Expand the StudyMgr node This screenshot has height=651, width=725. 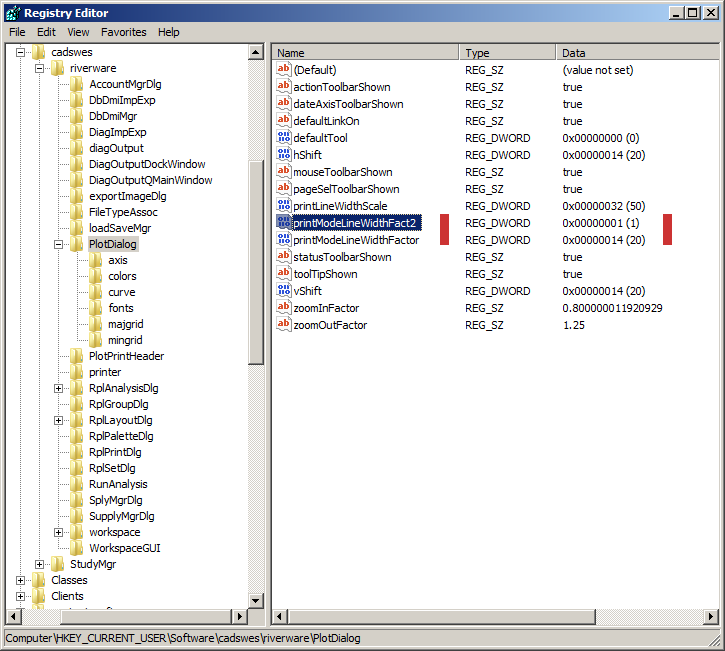pyautogui.click(x=39, y=564)
